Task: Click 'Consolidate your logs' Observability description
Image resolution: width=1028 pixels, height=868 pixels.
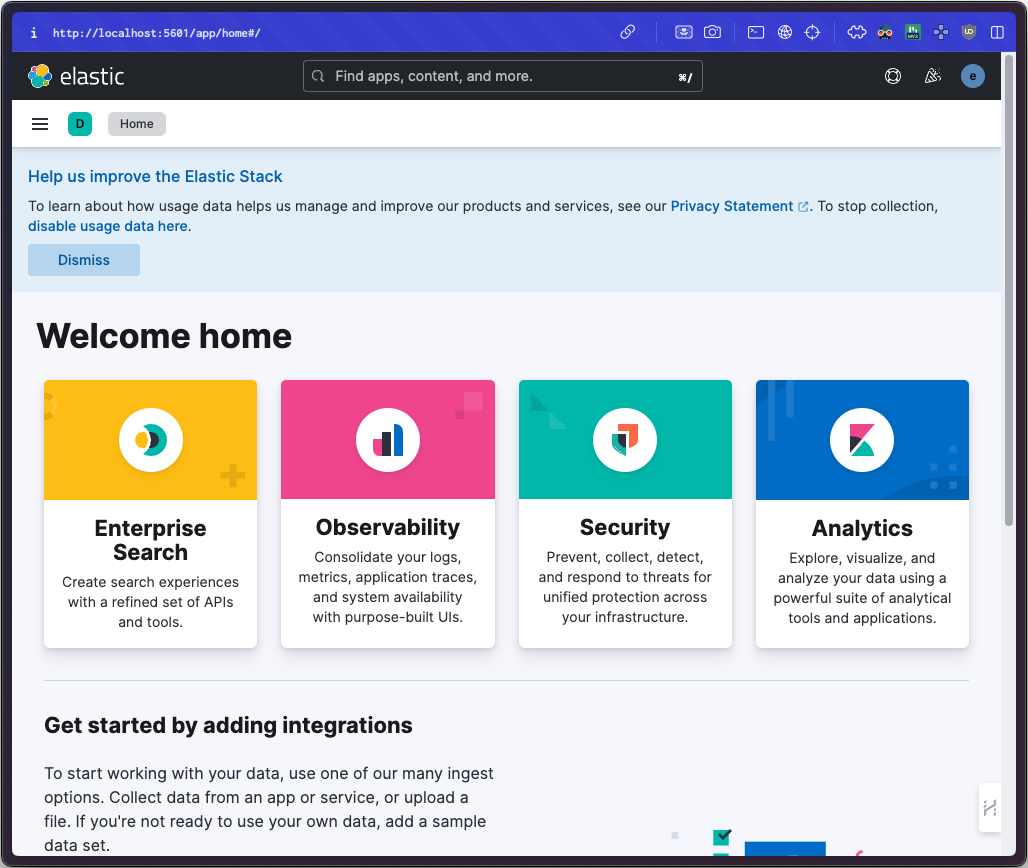Action: click(x=388, y=587)
